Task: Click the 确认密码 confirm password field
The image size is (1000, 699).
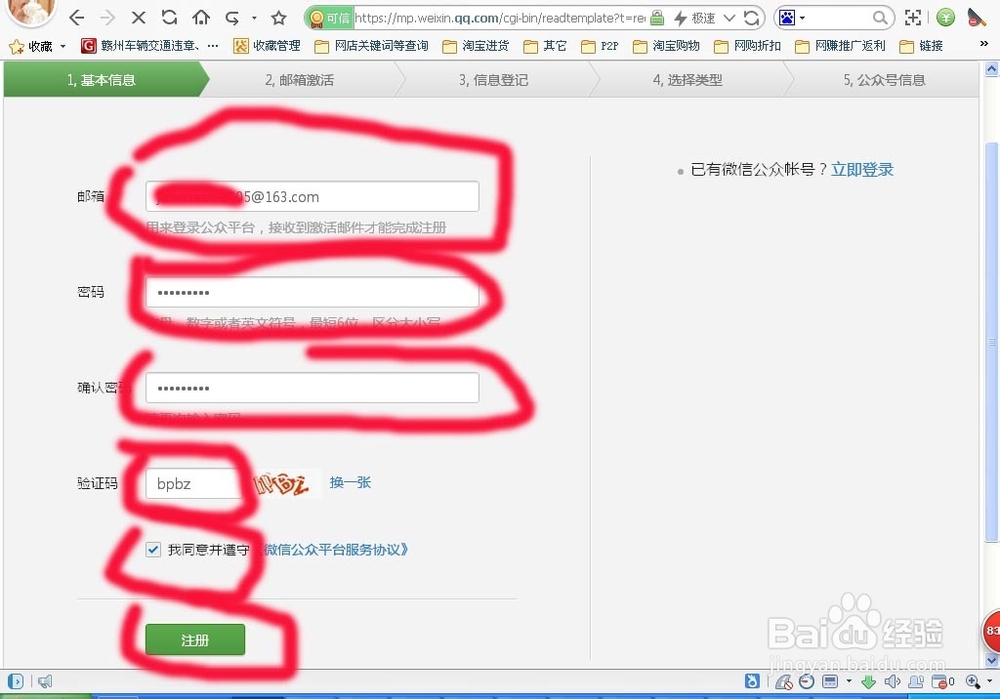Action: (312, 388)
